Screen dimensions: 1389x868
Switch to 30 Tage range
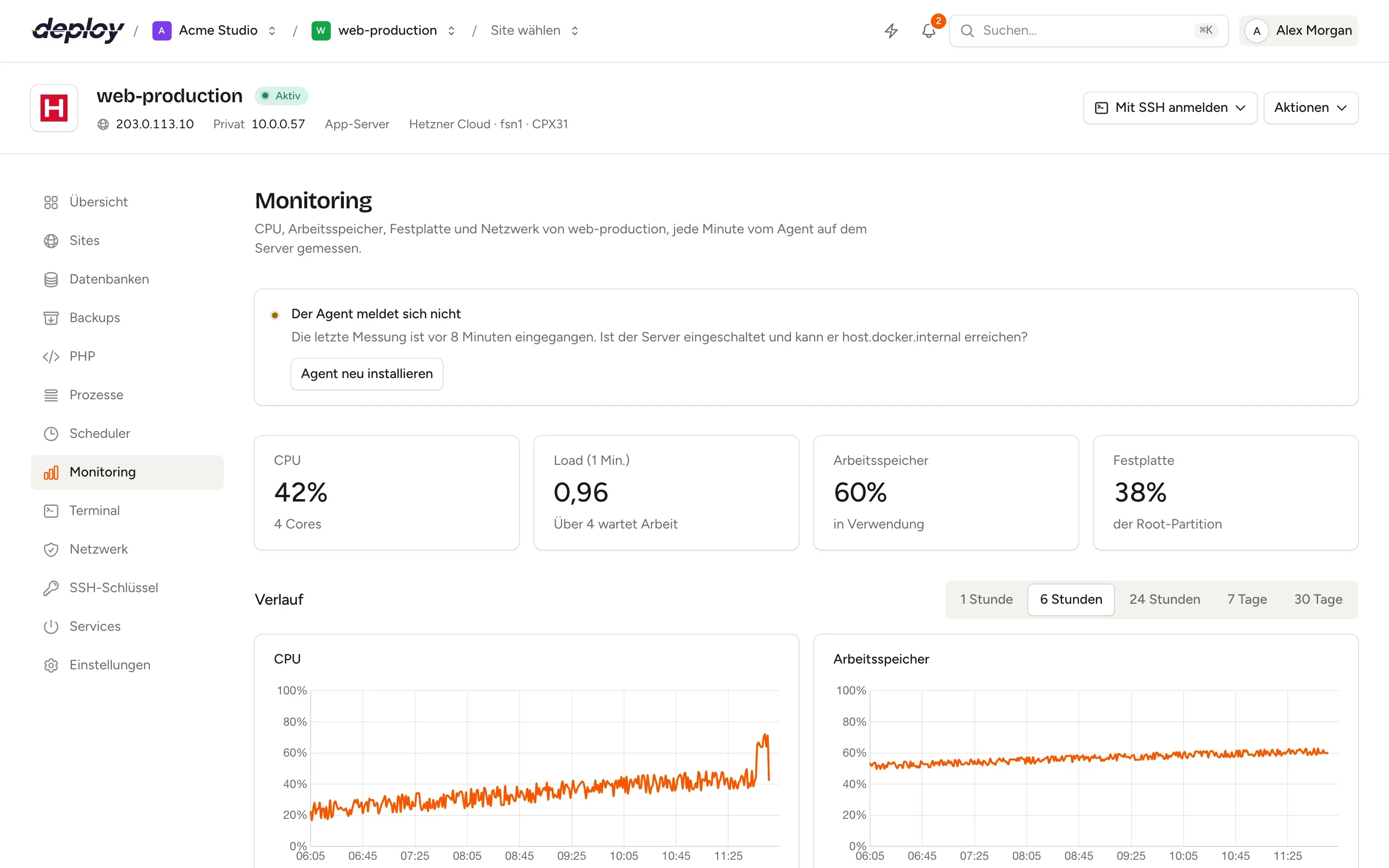coord(1318,599)
